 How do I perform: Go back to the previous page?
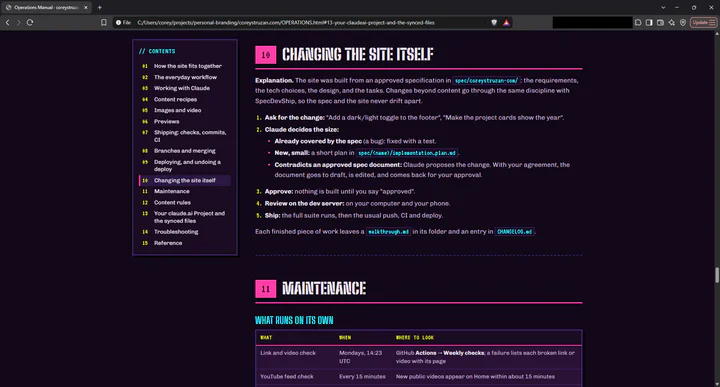[7, 22]
